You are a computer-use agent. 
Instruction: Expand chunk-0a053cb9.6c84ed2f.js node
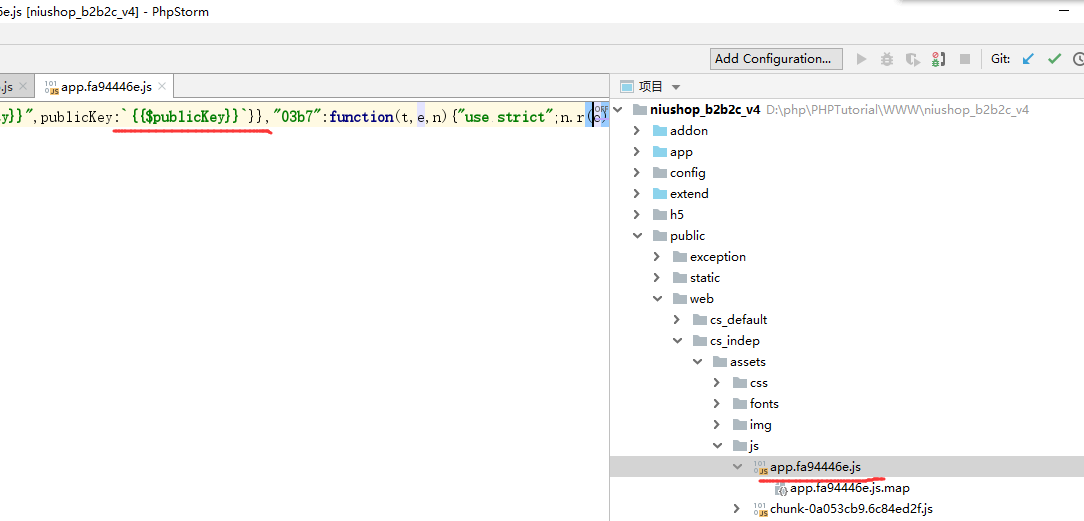click(x=737, y=509)
